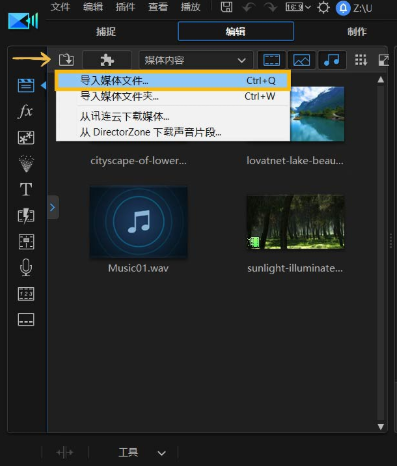The image size is (397, 466).
Task: Open the 16:9 aspect ratio dropdown
Action: pyautogui.click(x=298, y=7)
